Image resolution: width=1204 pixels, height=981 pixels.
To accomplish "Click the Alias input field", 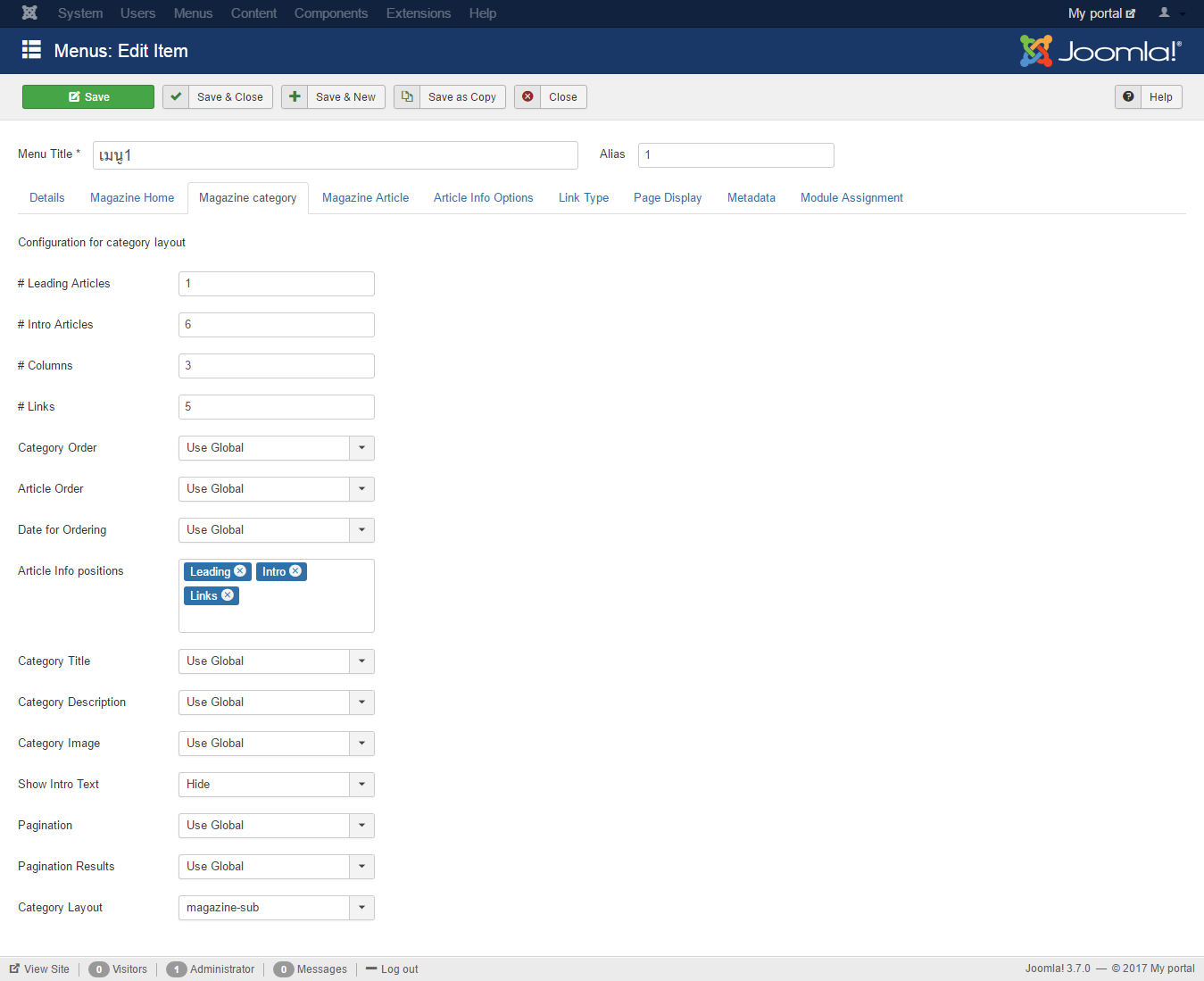I will [x=736, y=155].
